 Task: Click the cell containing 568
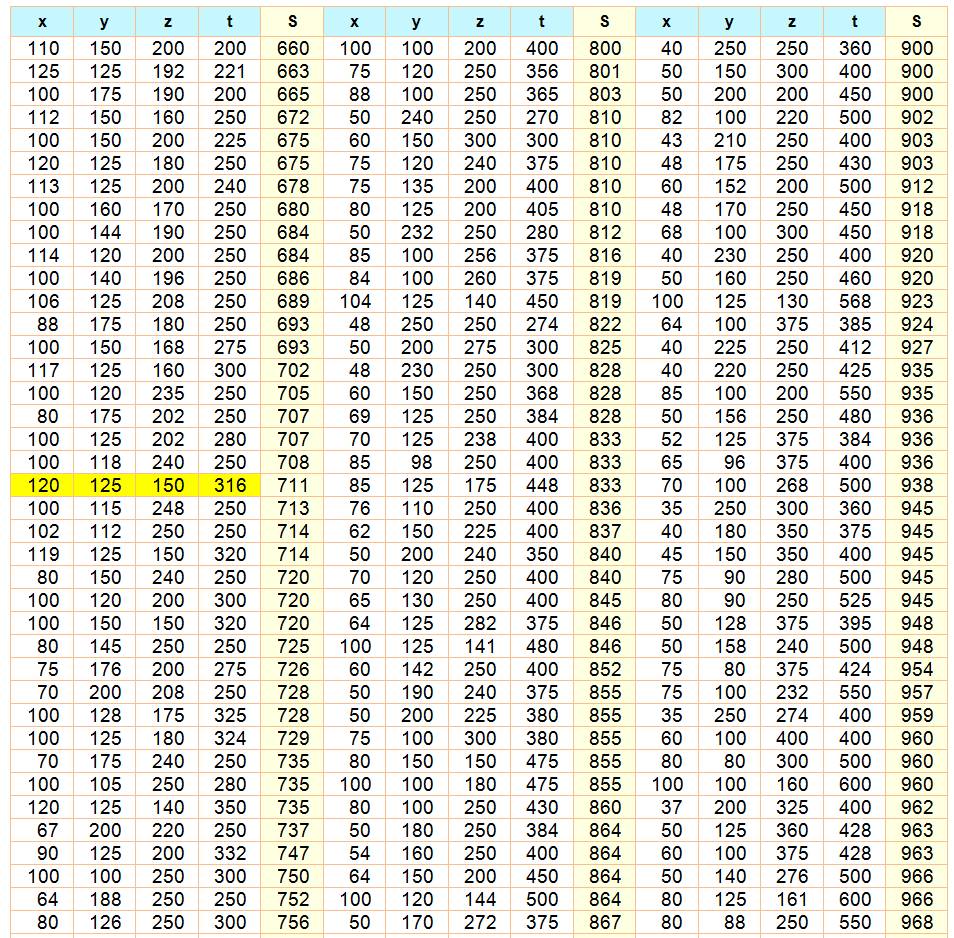click(x=854, y=301)
